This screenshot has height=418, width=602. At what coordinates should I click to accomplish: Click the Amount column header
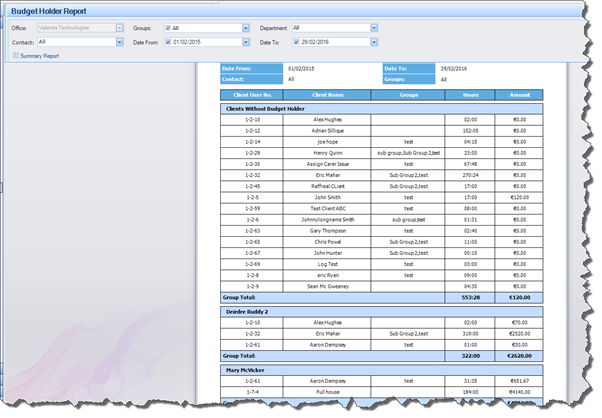pos(519,95)
